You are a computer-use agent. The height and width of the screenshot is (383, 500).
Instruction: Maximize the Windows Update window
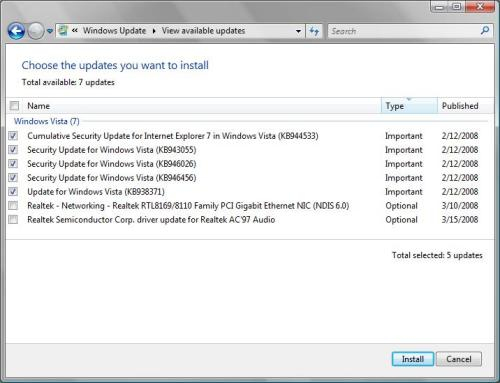click(x=457, y=7)
